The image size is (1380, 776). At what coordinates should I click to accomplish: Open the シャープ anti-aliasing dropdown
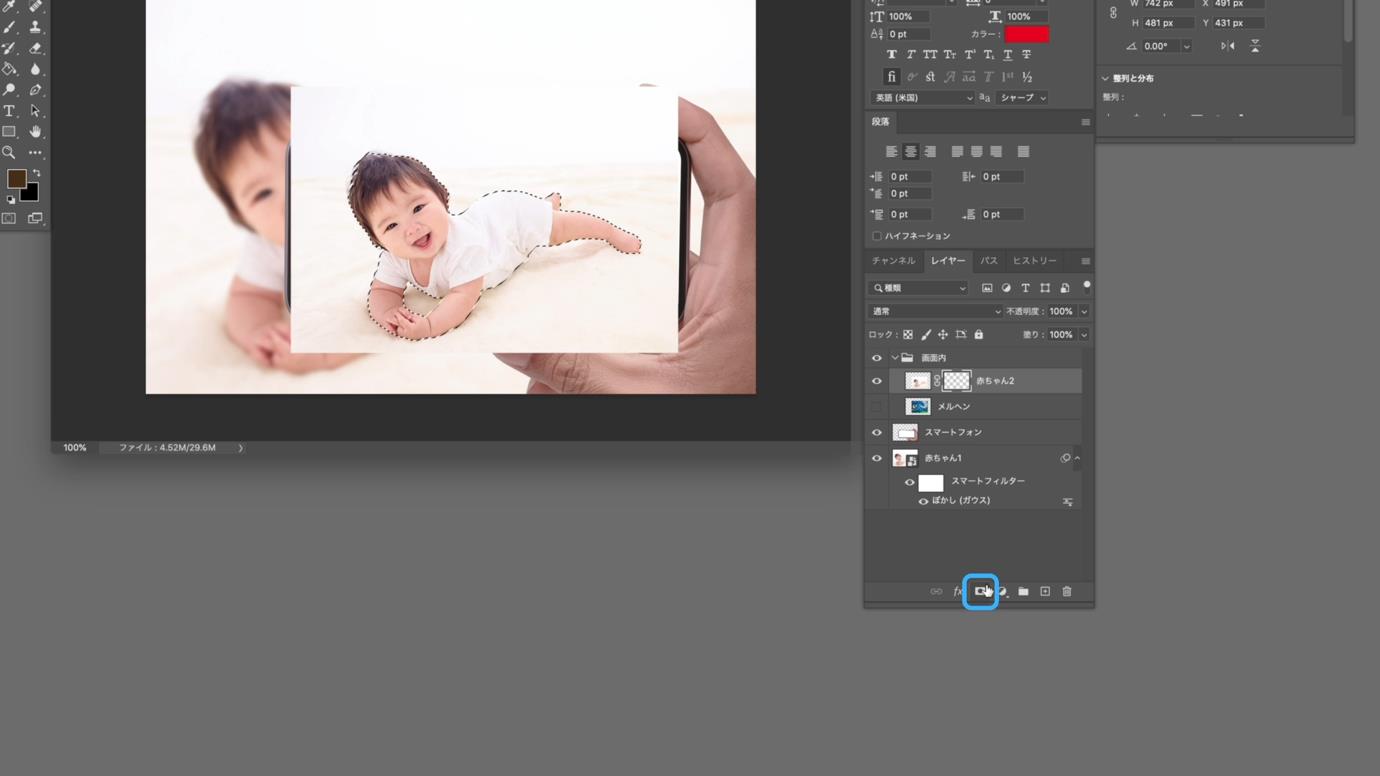(1023, 98)
